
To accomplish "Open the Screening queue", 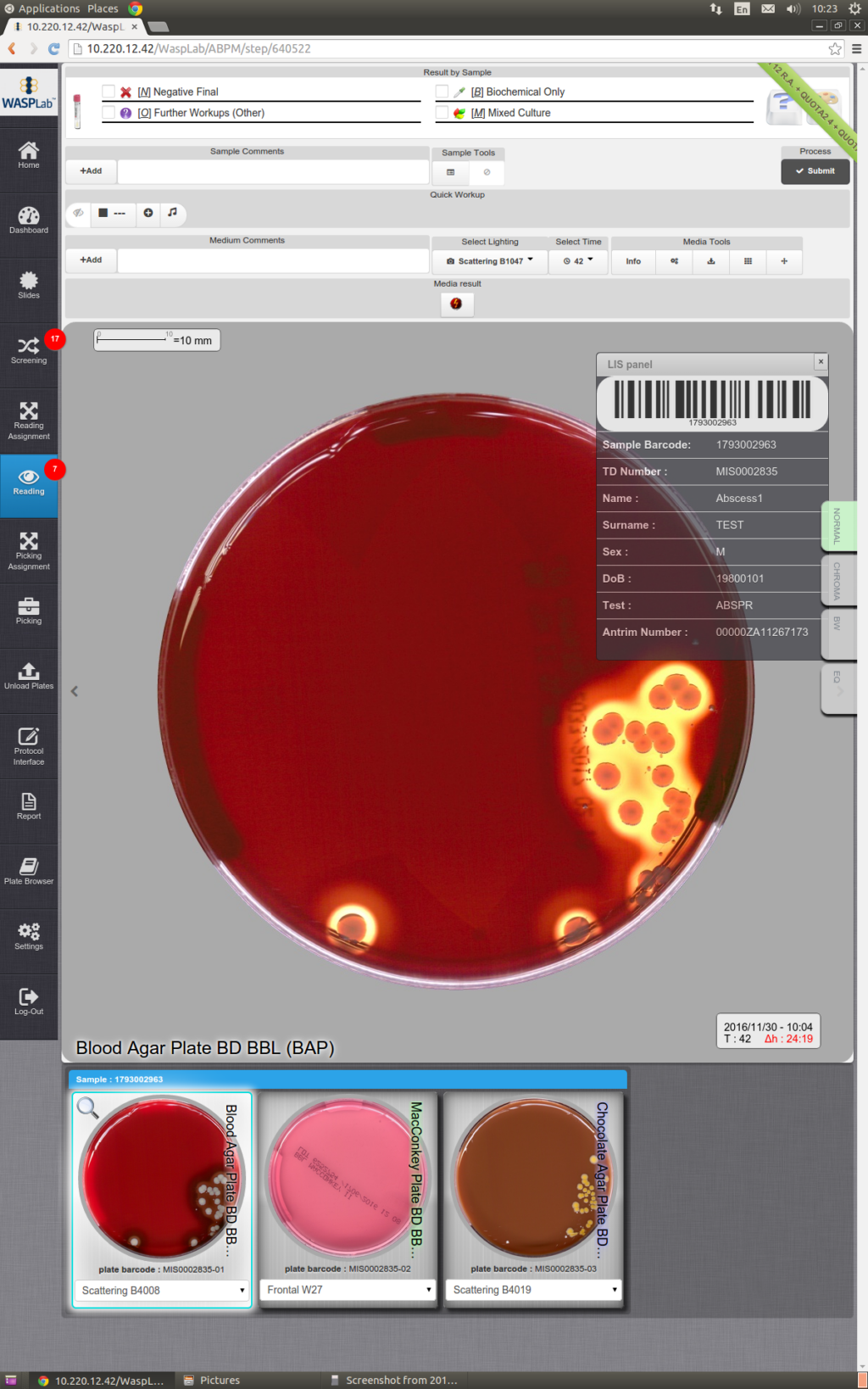I will click(x=29, y=349).
